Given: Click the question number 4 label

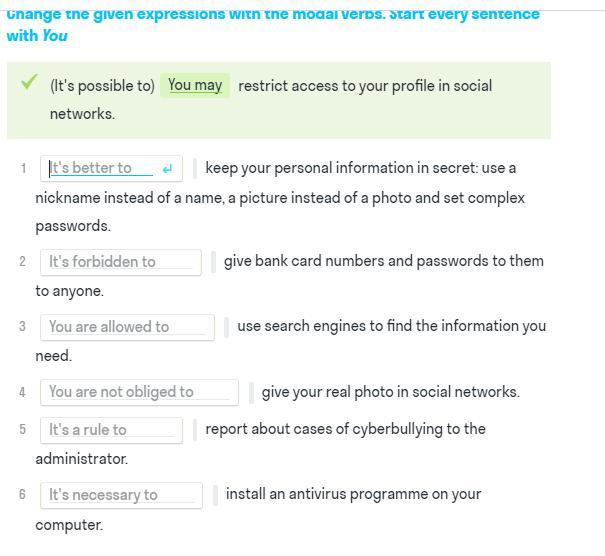Looking at the screenshot, I should [x=22, y=392].
